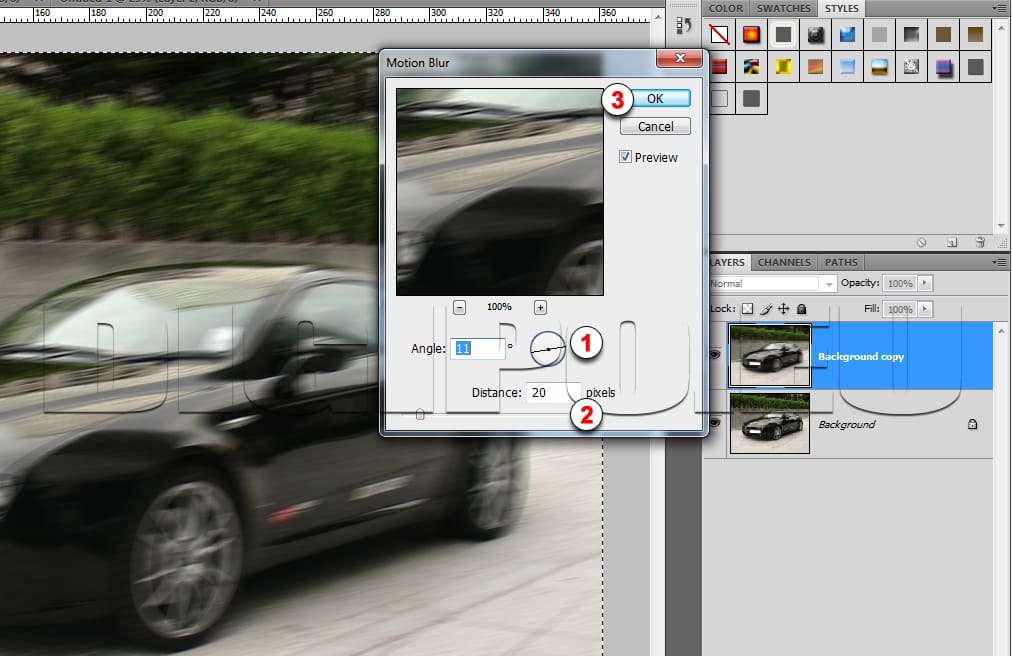This screenshot has width=1012, height=656.
Task: Click the Distance slider handle
Action: tap(420, 415)
